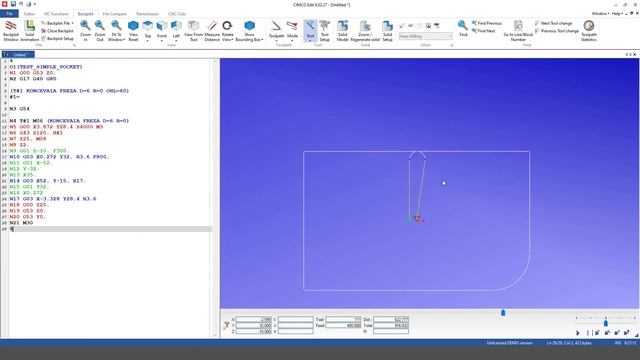640x360 pixels.
Task: Activate Measure Distance tool
Action: coord(212,31)
